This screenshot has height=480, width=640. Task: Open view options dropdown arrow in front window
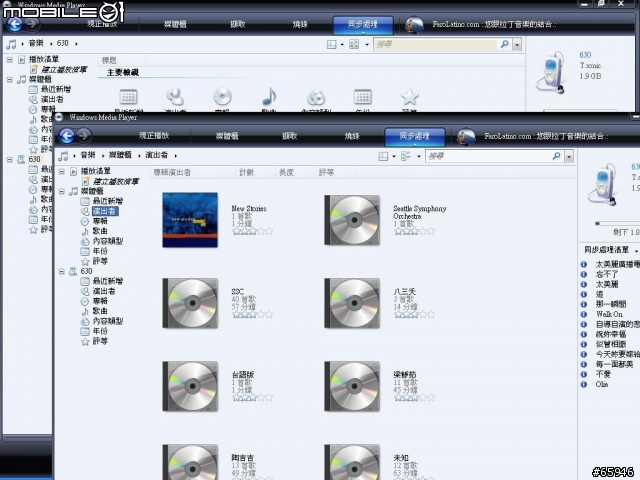[x=419, y=156]
